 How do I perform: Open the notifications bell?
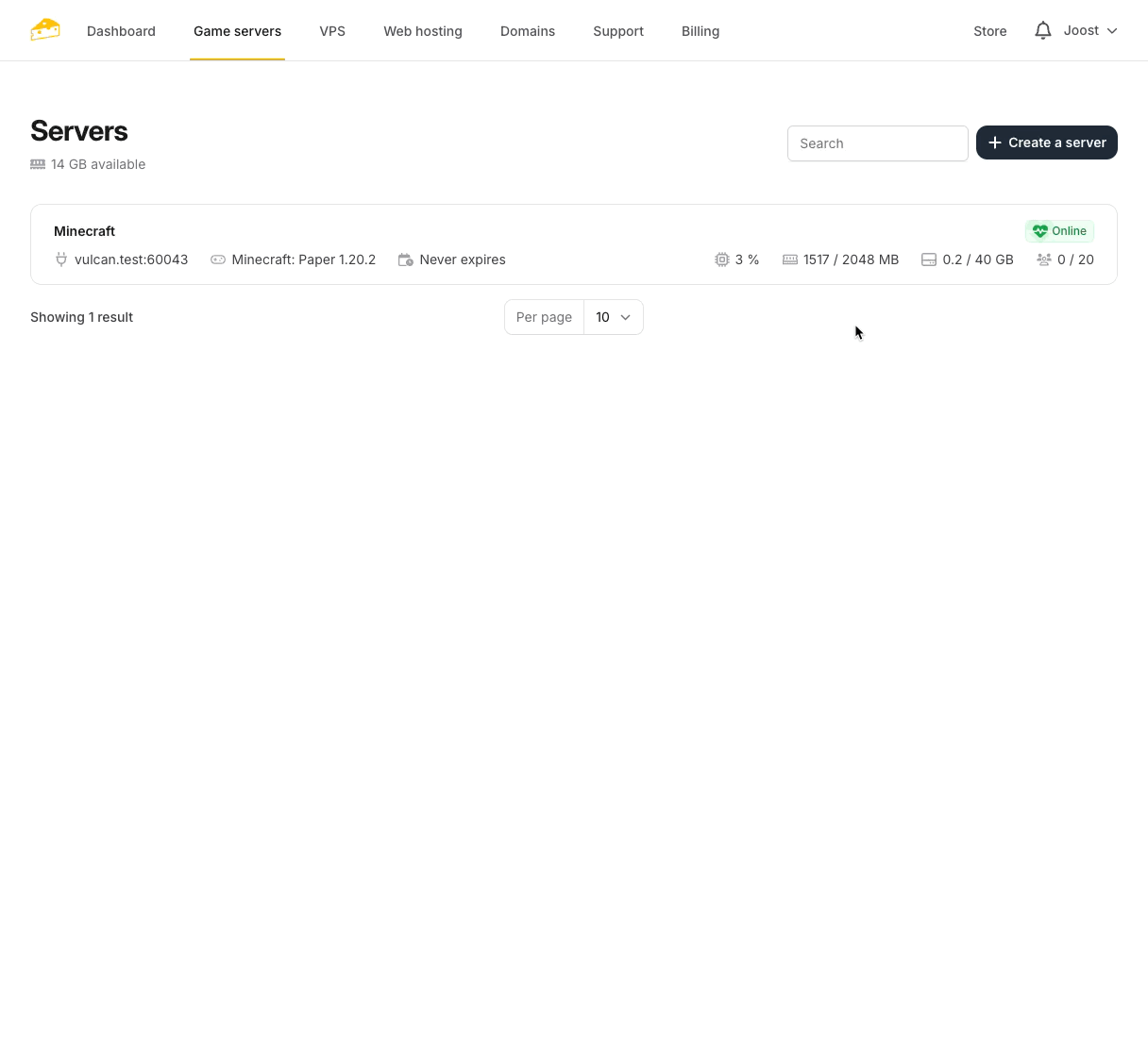(x=1042, y=31)
